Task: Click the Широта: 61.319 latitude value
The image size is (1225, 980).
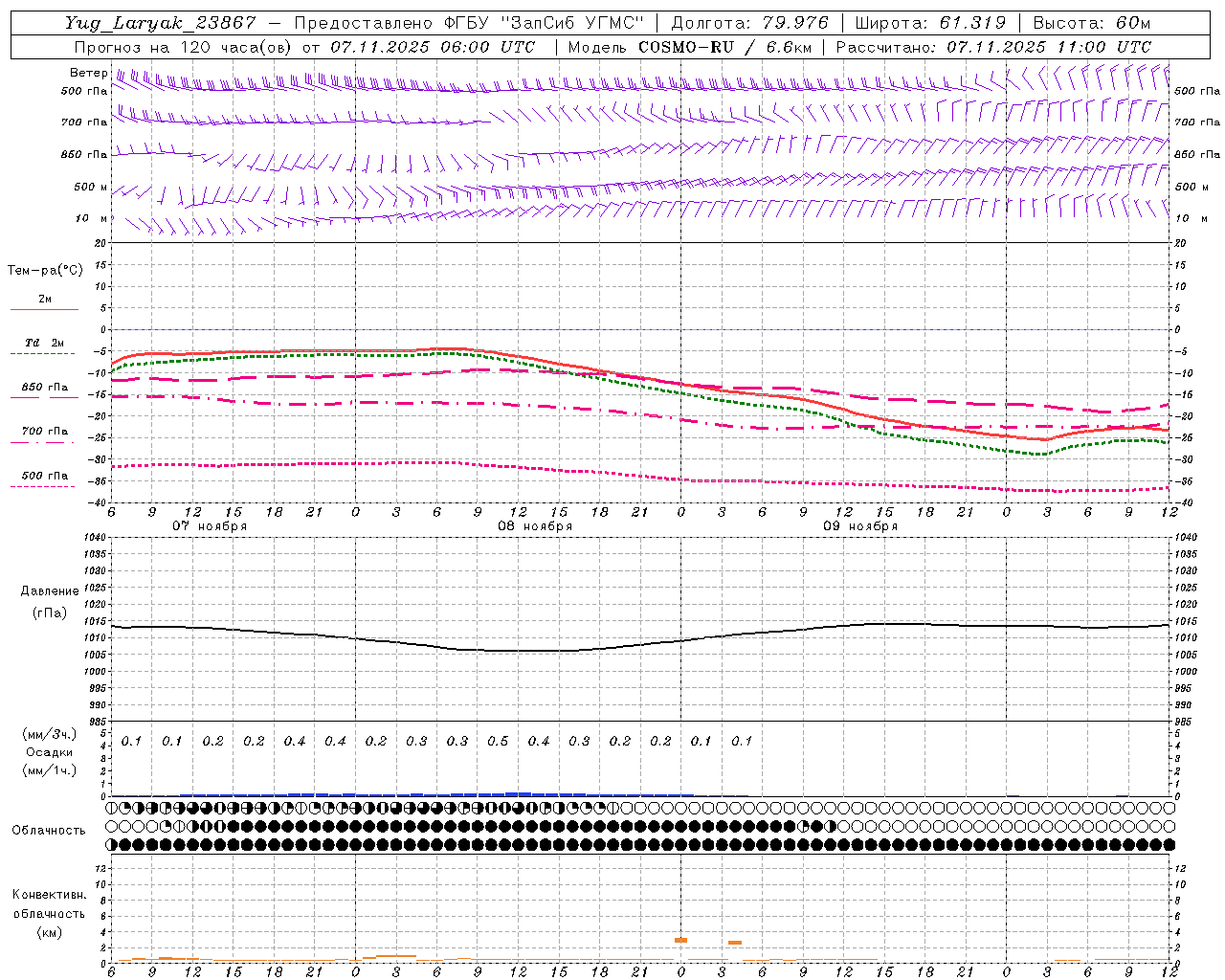Action: (930, 23)
